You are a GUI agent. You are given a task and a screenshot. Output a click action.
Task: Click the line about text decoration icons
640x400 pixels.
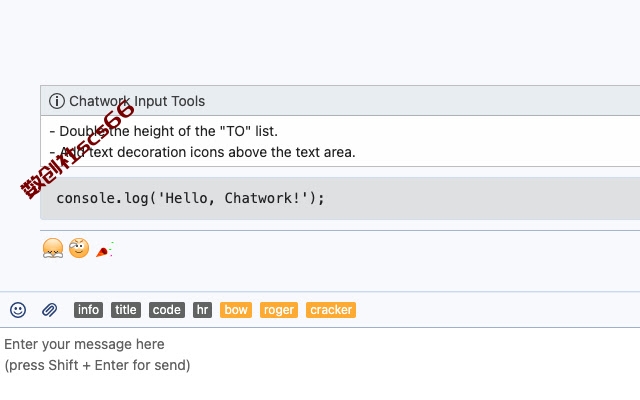[202, 152]
